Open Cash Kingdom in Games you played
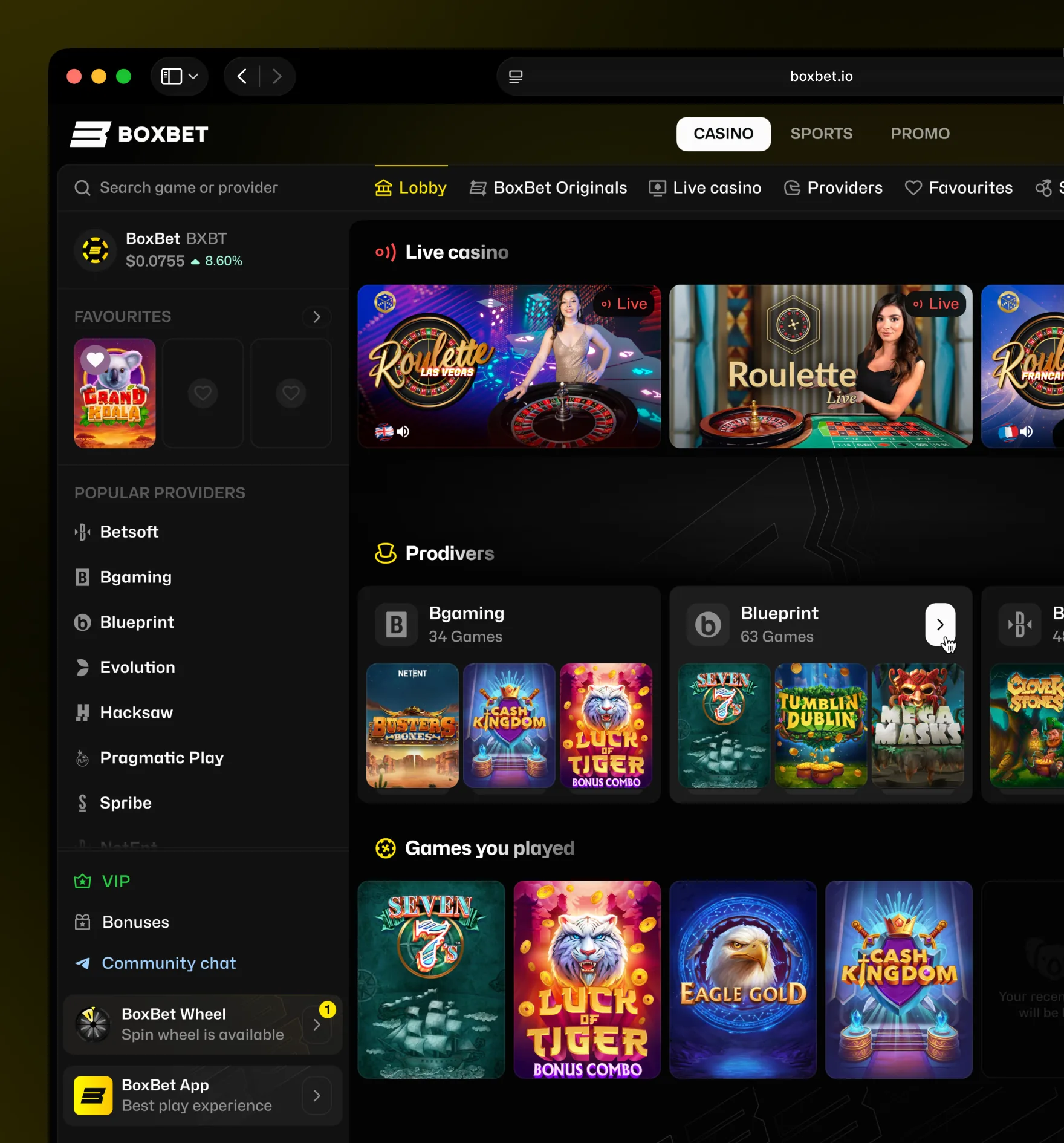This screenshot has height=1143, width=1064. click(x=899, y=980)
